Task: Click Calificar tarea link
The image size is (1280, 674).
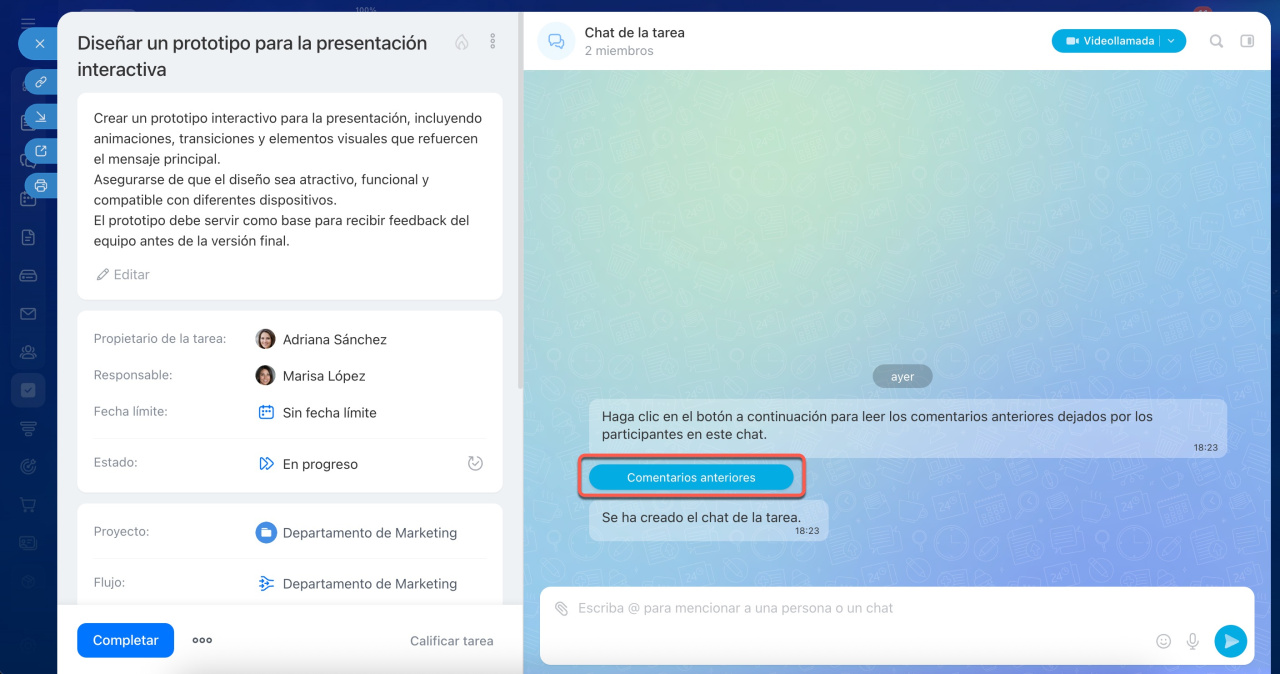Action: (x=451, y=641)
